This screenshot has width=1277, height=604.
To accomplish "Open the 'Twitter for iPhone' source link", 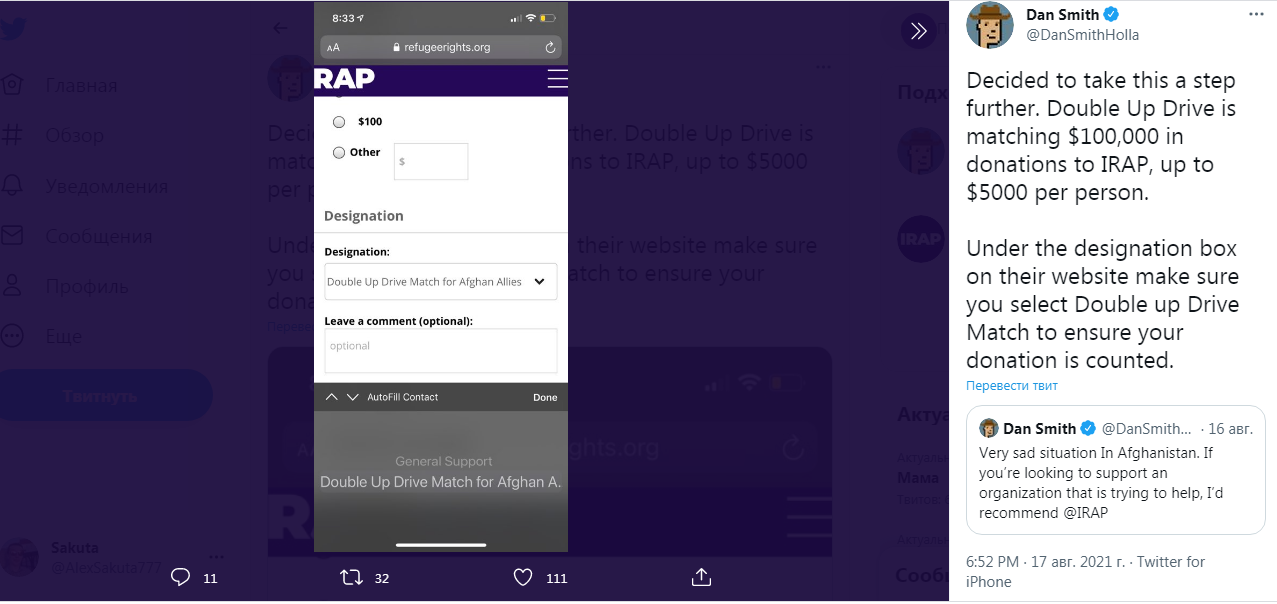I will (1086, 572).
